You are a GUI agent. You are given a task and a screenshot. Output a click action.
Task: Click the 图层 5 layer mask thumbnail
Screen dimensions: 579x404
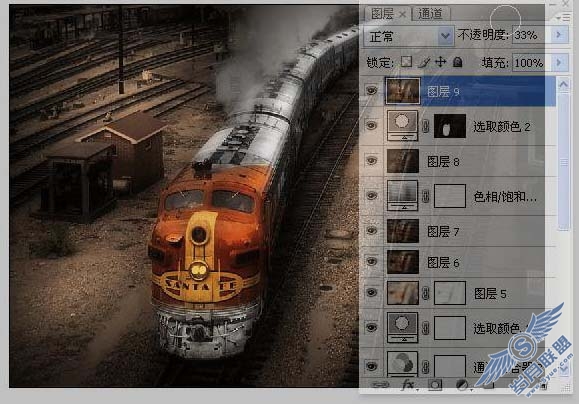coord(450,293)
